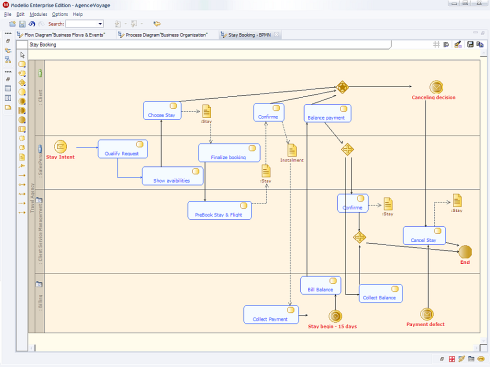
Task: Expand the forward navigation dropdown arrow
Action: pos(142,24)
